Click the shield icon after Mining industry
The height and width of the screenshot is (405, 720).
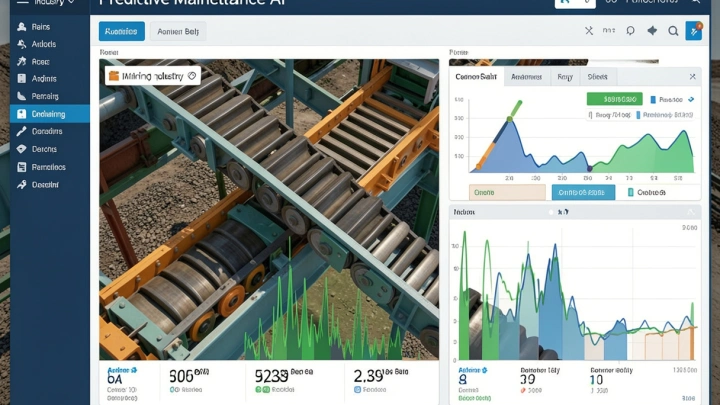point(192,76)
